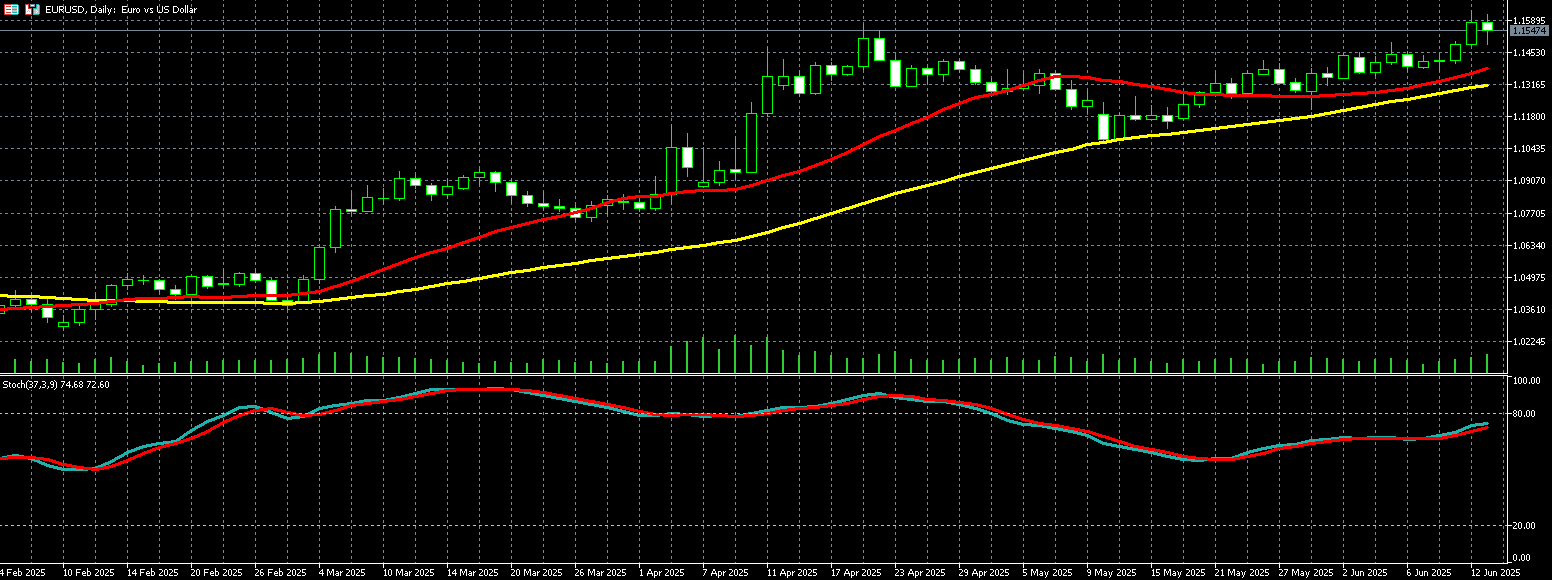The width and height of the screenshot is (1552, 580).
Task: Click the 7 Apr 2025 date label
Action: coord(728,573)
